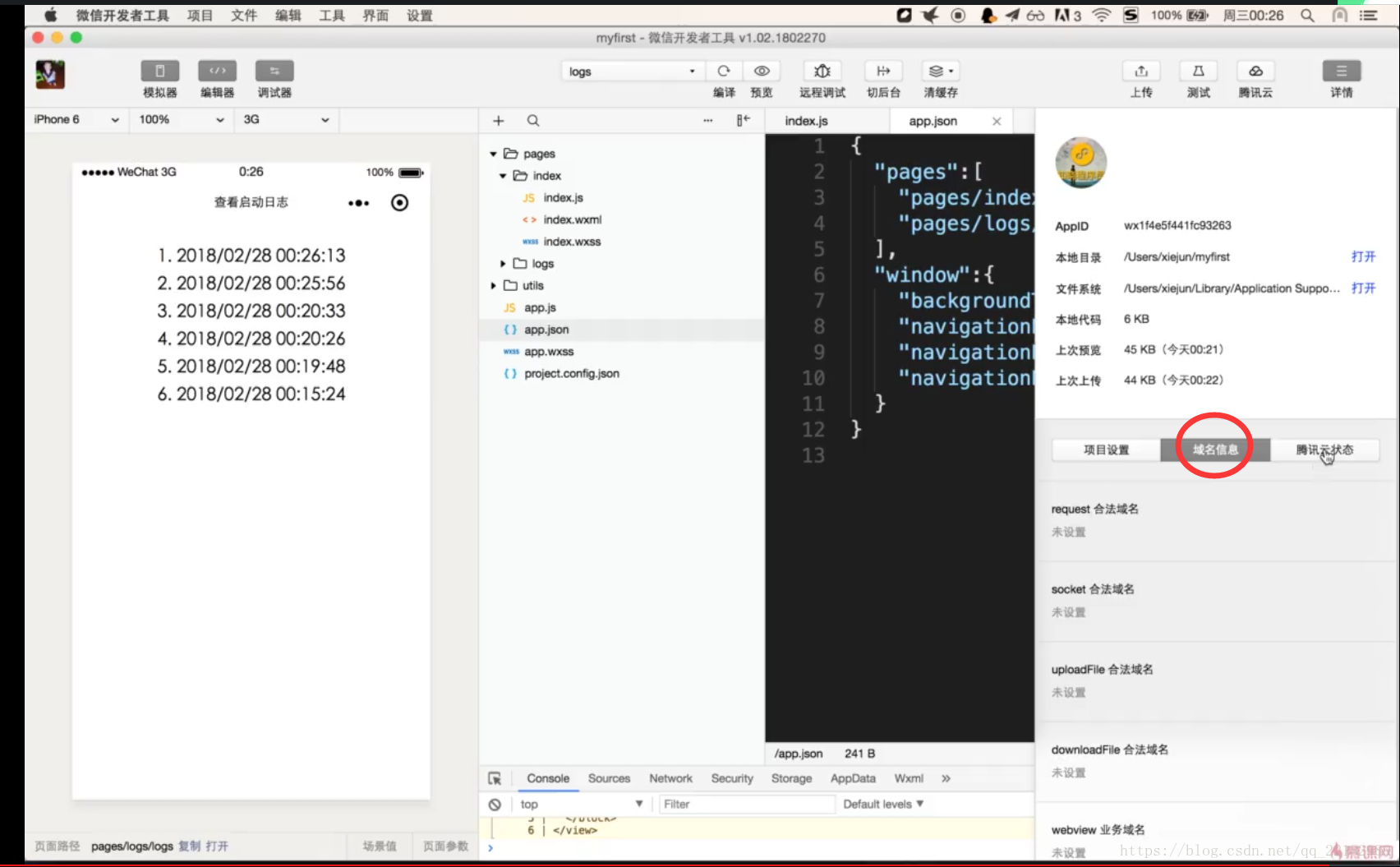Open project.config.json file
Screen dimensions: 1400x867
[572, 374]
